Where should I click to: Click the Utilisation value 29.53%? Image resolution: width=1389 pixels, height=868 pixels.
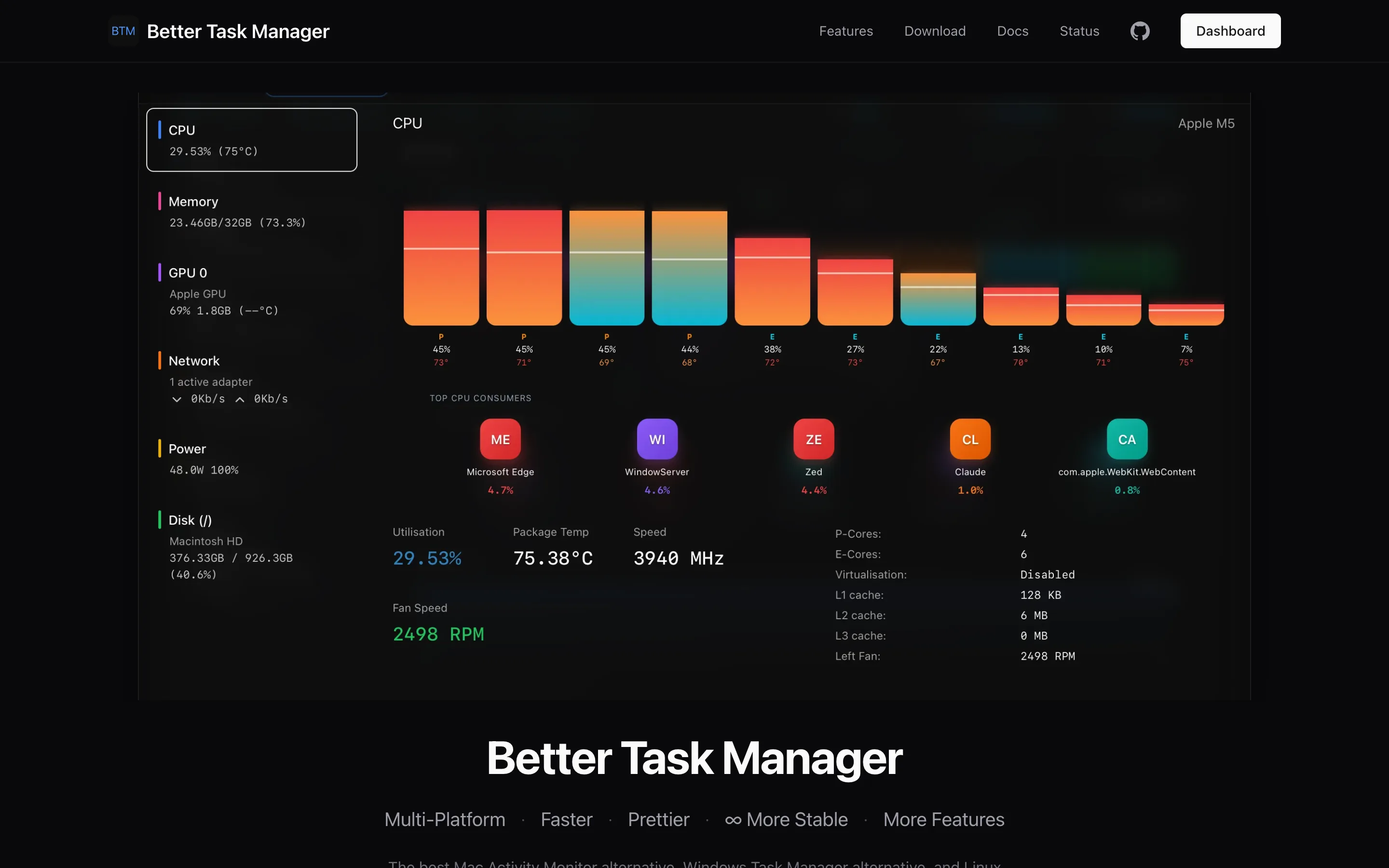[x=427, y=558]
